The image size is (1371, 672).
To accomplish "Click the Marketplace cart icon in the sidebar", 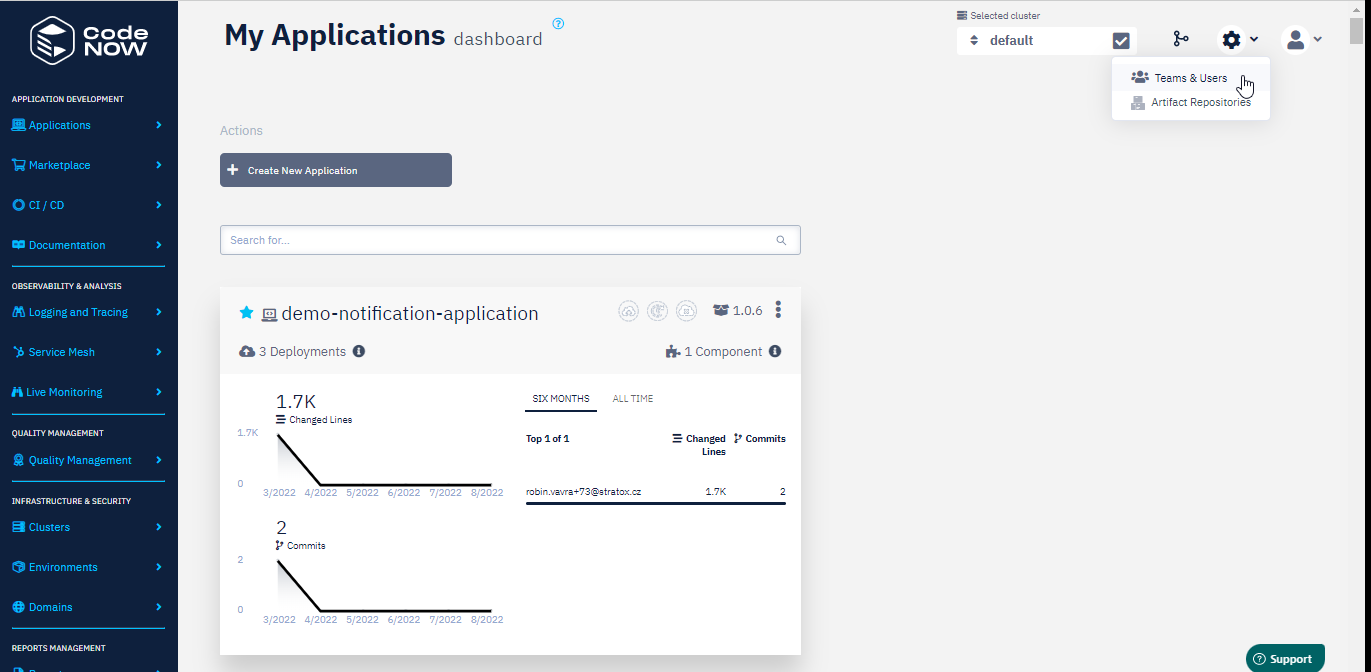I will [18, 165].
